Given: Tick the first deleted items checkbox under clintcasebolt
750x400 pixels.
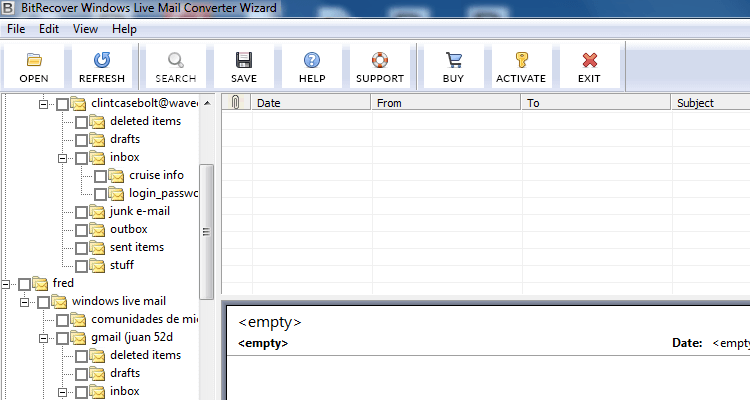Looking at the screenshot, I should [x=81, y=122].
